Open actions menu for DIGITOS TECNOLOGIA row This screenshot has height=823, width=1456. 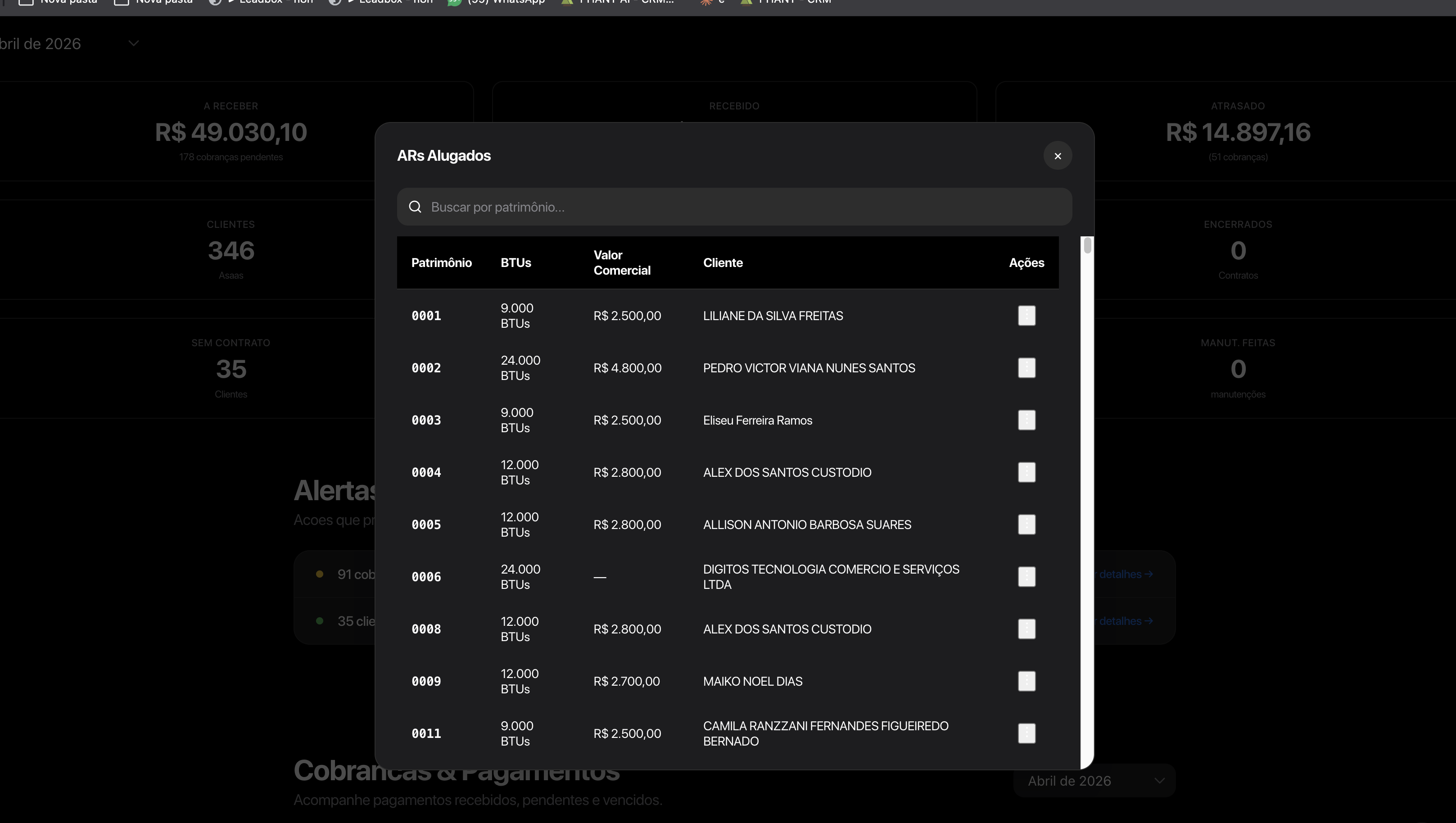point(1026,577)
